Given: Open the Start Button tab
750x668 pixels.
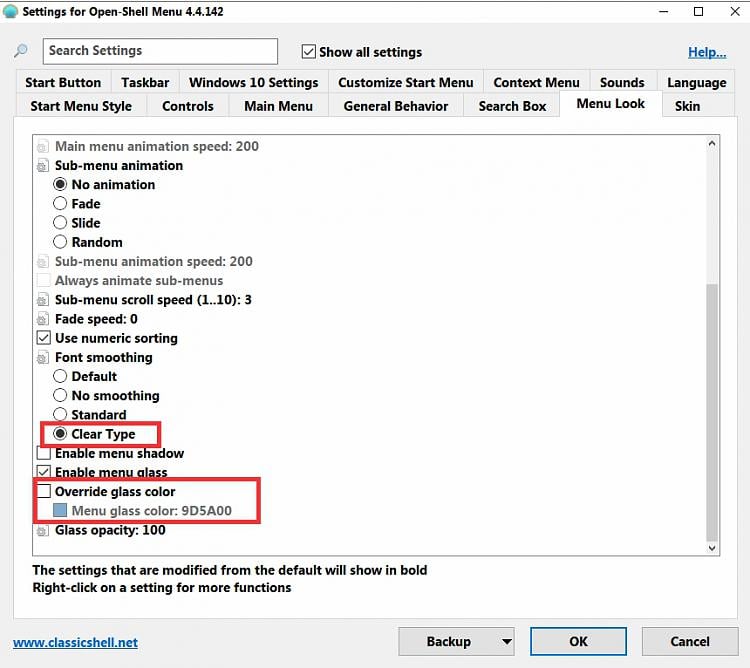Looking at the screenshot, I should point(63,82).
